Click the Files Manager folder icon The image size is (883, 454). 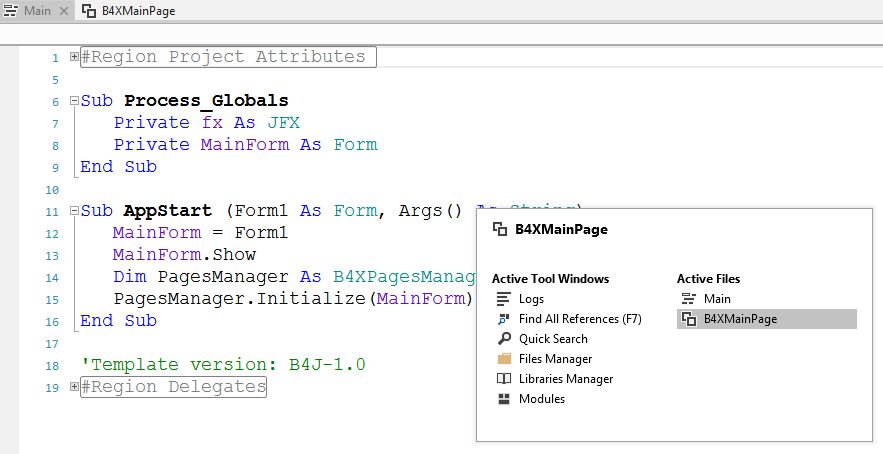504,359
